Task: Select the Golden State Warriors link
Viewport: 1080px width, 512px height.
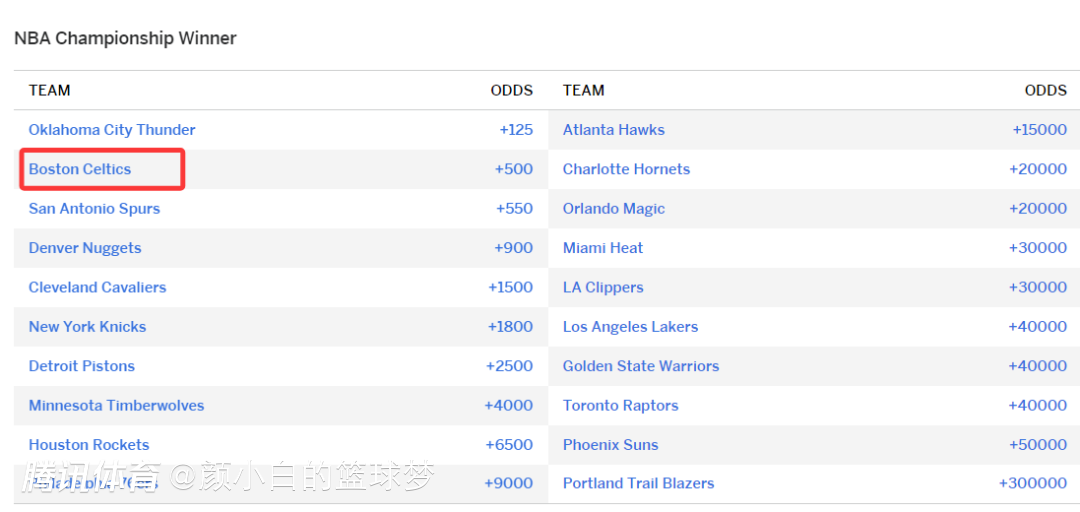Action: pyautogui.click(x=640, y=366)
